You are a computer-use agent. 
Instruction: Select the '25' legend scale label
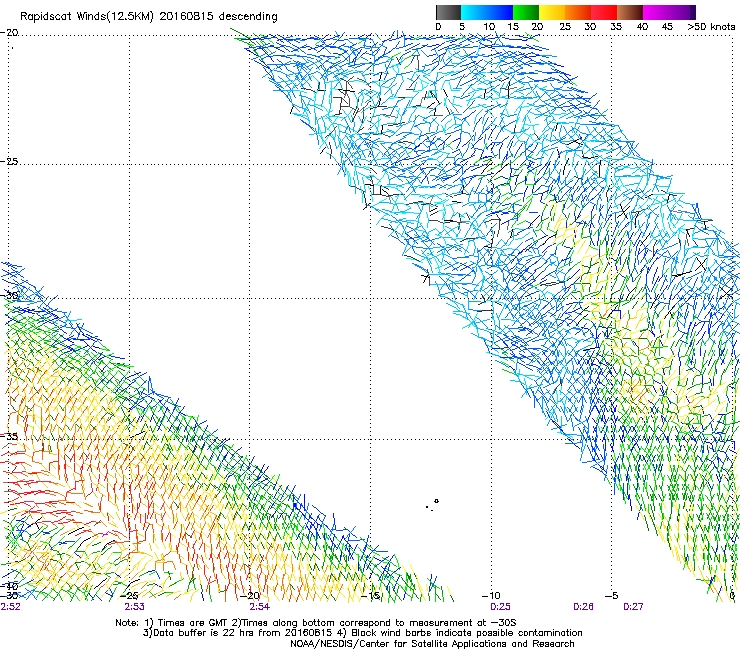click(x=565, y=27)
